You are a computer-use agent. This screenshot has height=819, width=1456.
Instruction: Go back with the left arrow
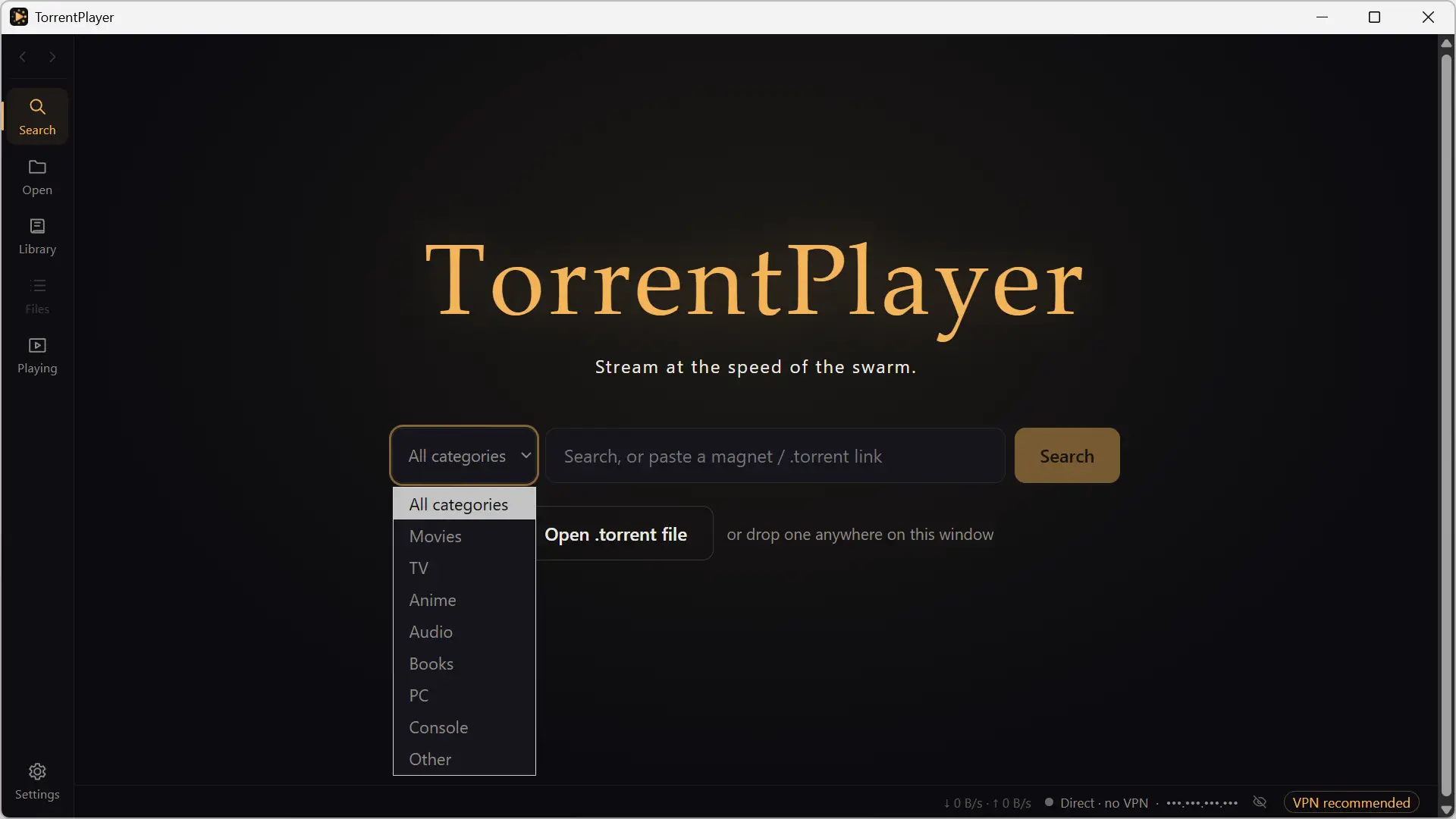click(x=23, y=57)
